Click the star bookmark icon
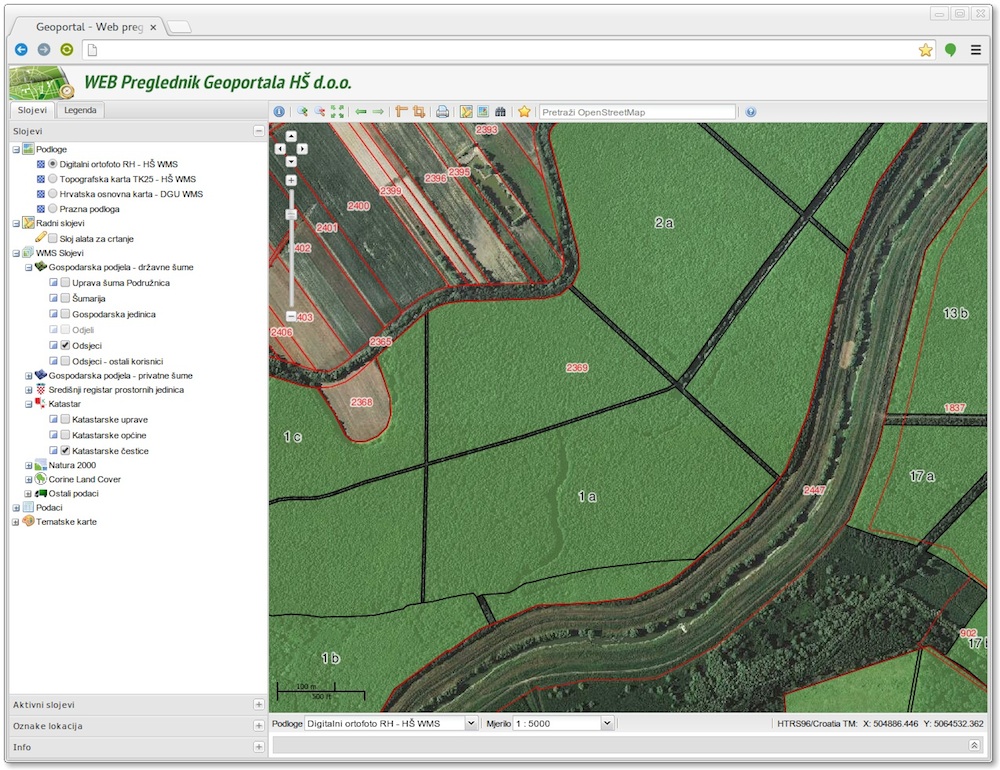 click(x=524, y=112)
